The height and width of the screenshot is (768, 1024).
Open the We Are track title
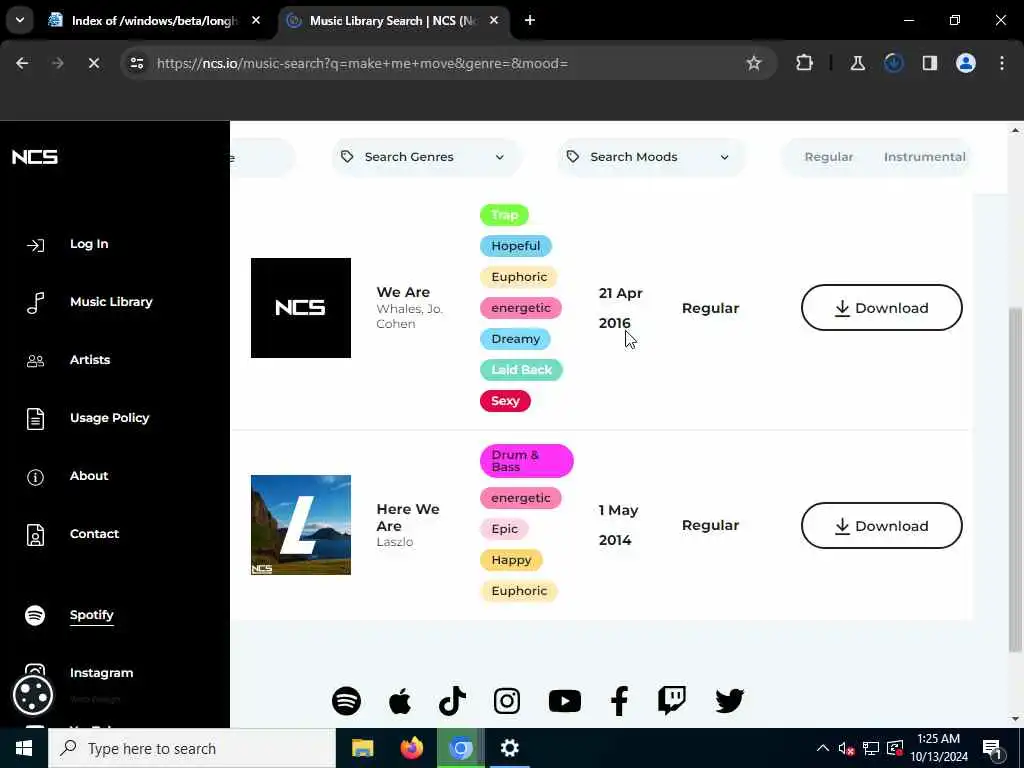click(403, 292)
